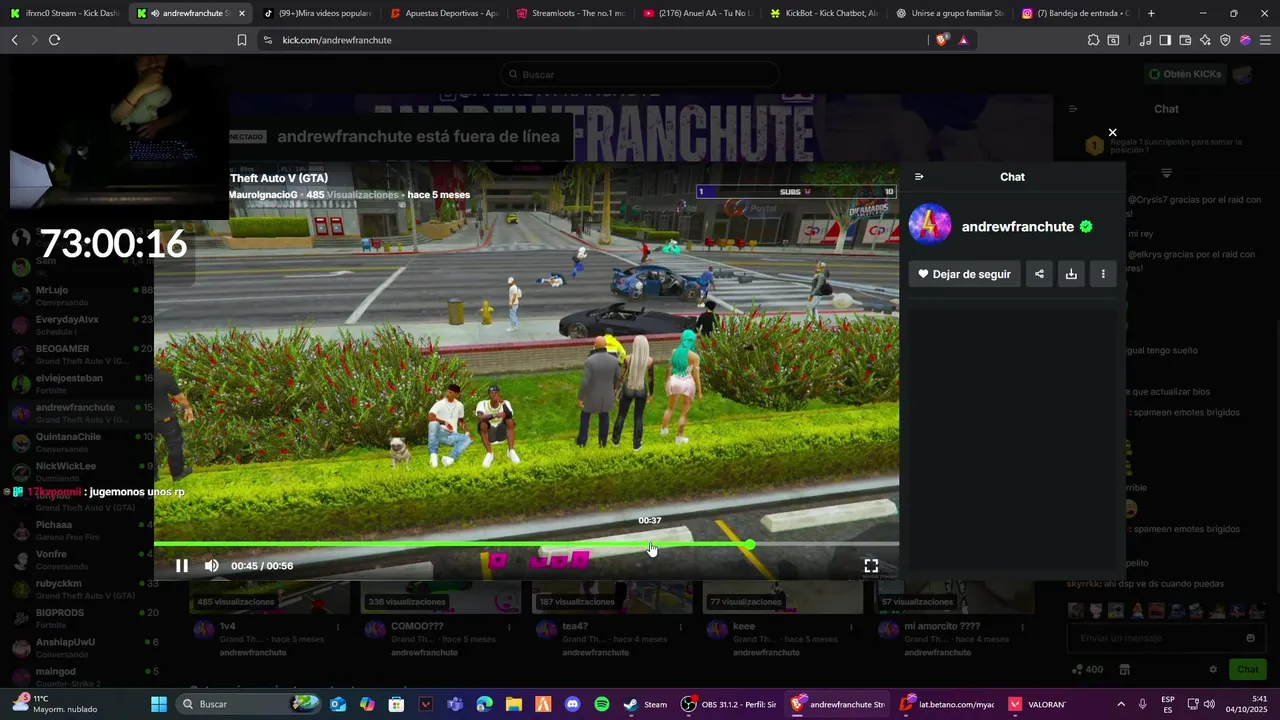Image resolution: width=1280 pixels, height=720 pixels.
Task: Click taskbar Buscar search box
Action: coord(250,704)
